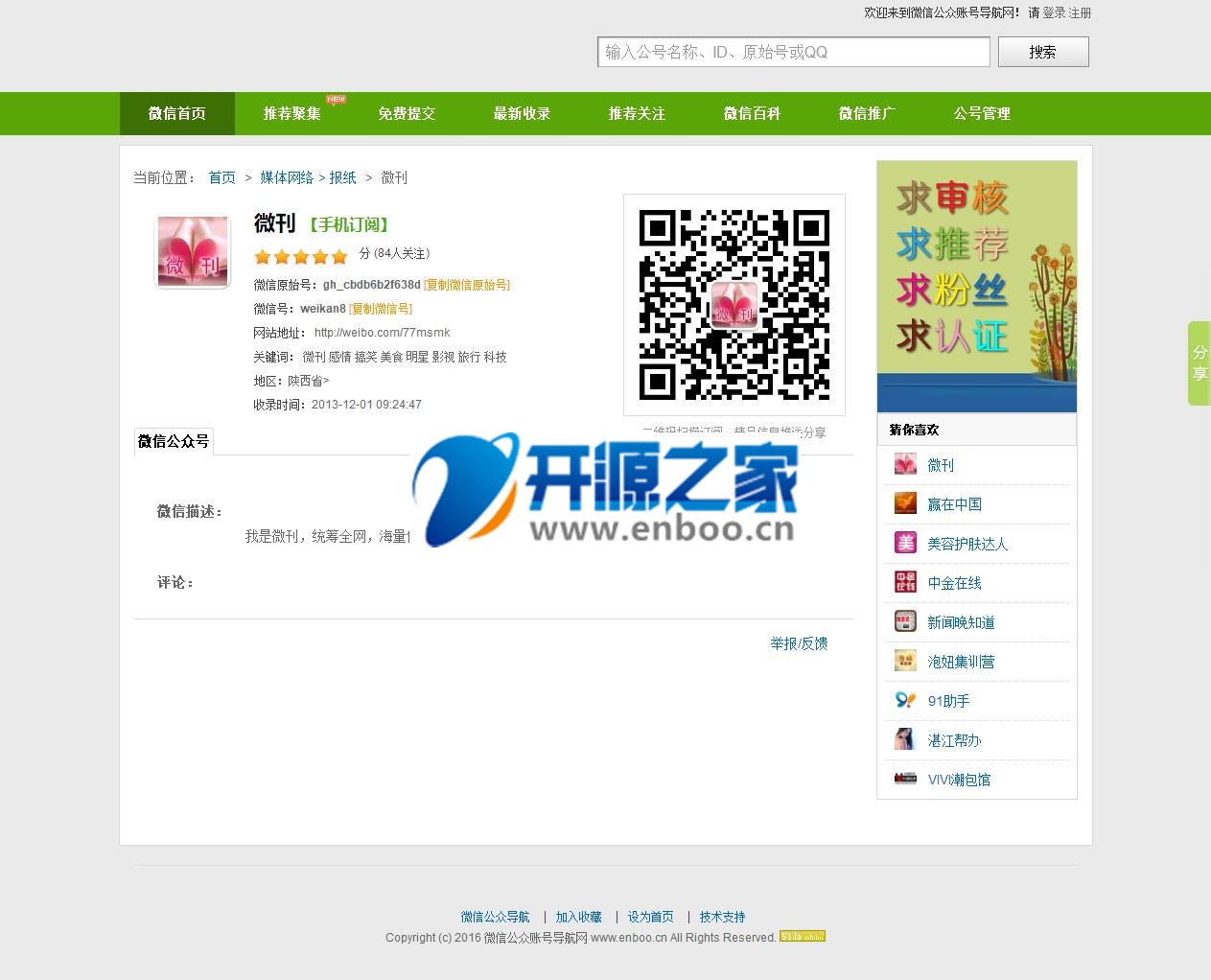Click the 微刊 account avatar image
Screen dimensions: 1211x980
pos(193,251)
